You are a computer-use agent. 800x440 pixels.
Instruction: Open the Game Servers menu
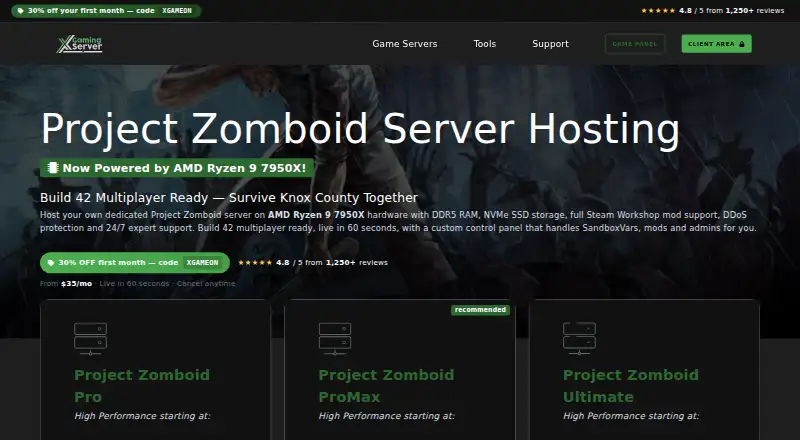(405, 44)
